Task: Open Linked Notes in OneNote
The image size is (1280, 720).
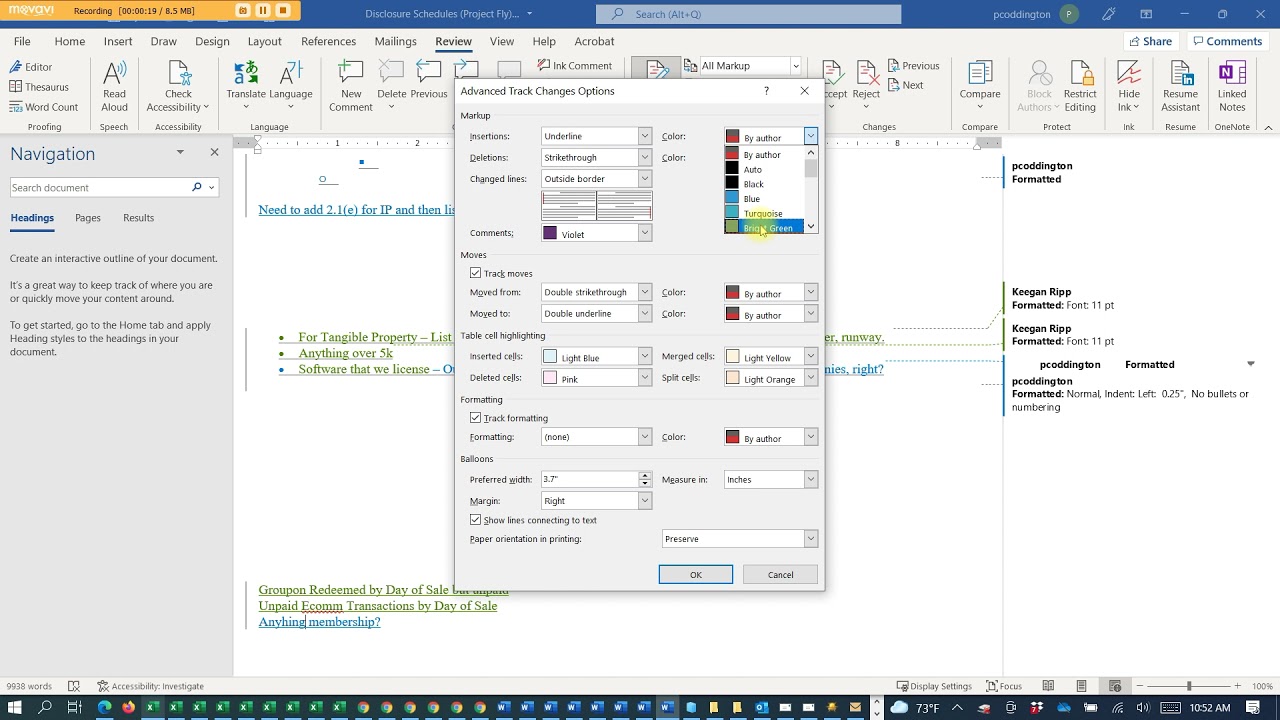Action: (x=1232, y=87)
